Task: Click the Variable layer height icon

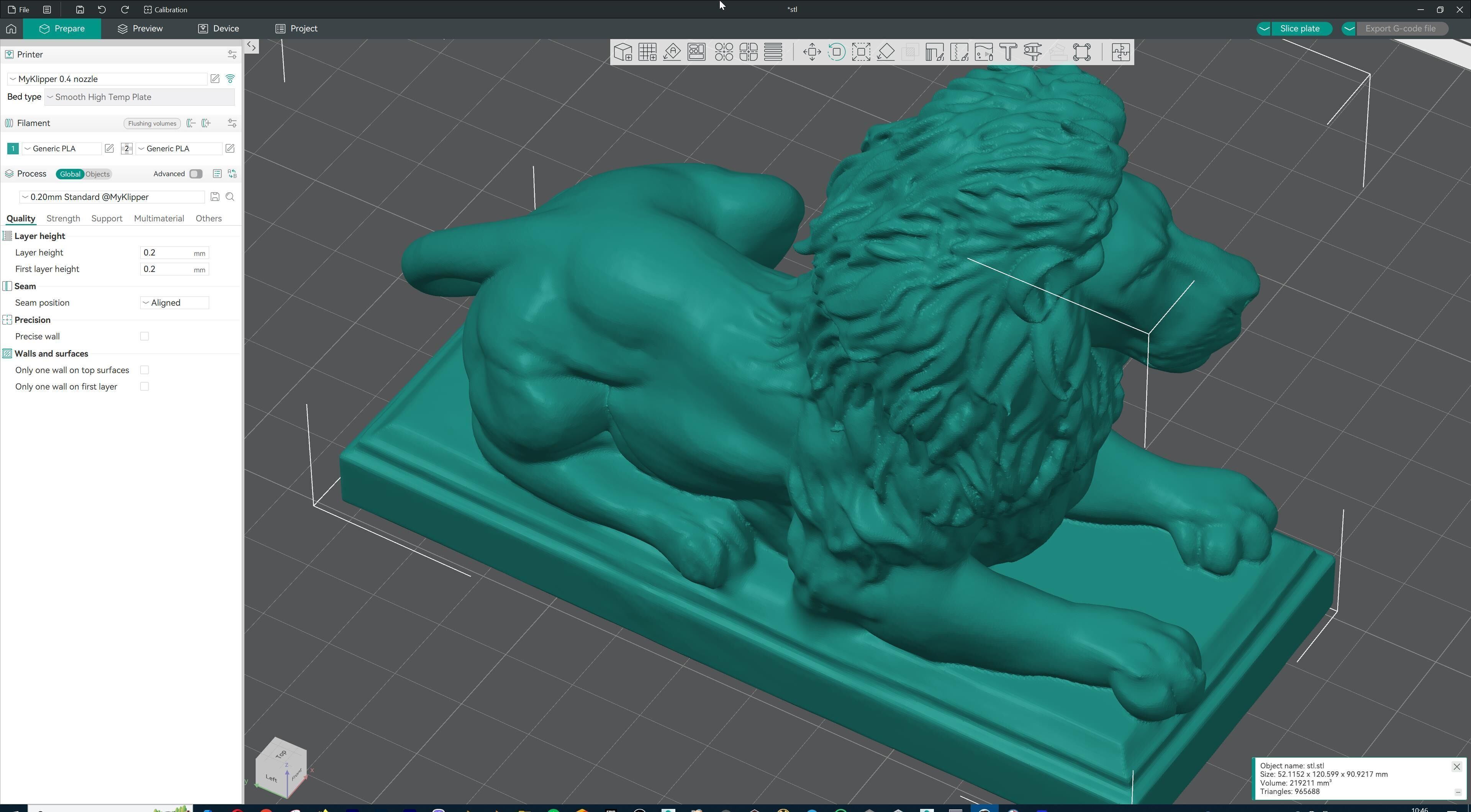Action: (773, 52)
